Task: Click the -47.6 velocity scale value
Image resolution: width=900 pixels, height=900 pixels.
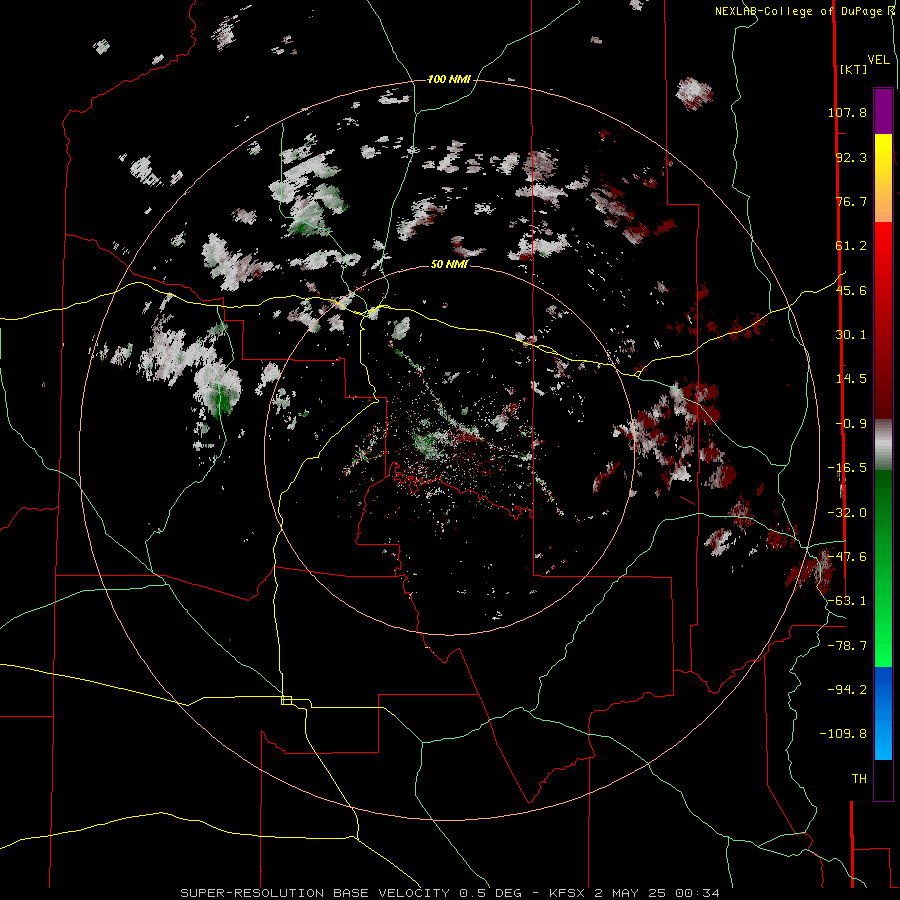Action: point(847,557)
